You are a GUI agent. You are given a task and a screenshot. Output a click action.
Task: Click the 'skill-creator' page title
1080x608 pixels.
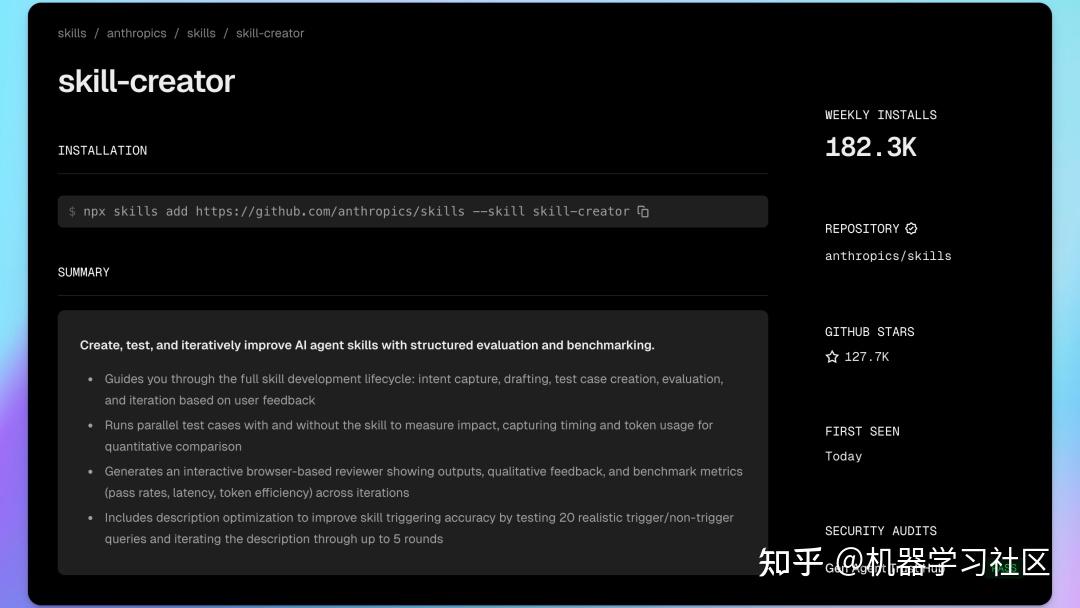tap(146, 81)
